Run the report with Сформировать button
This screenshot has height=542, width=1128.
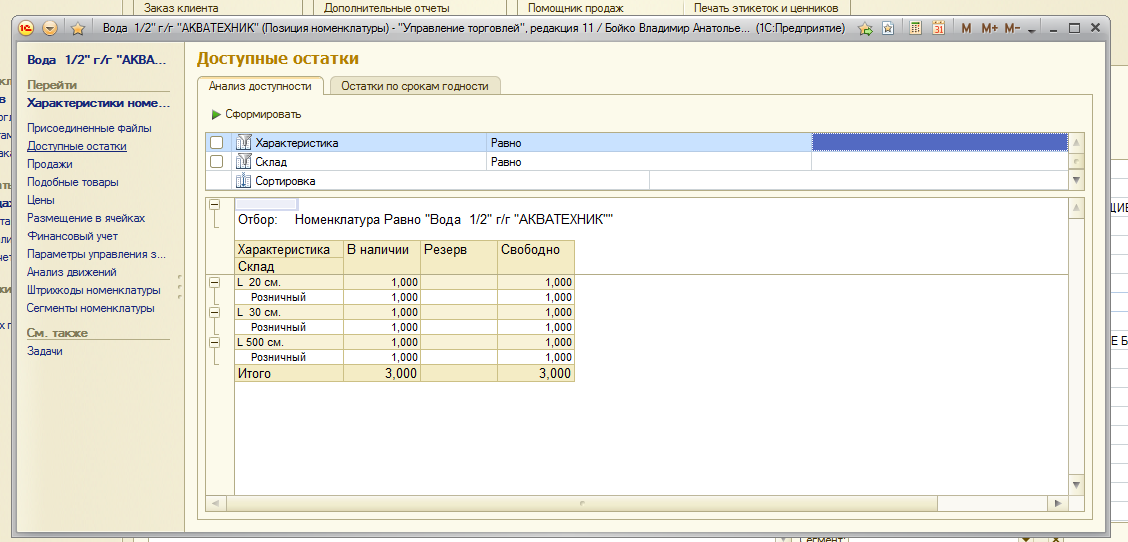tap(256, 114)
